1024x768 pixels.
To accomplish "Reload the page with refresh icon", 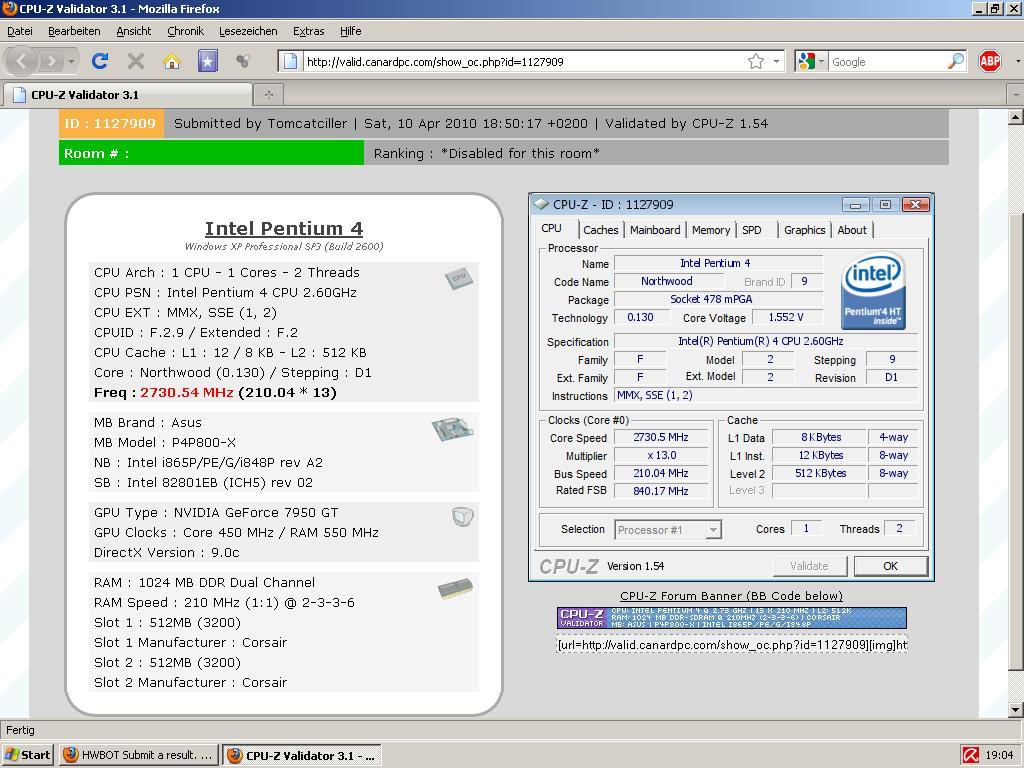I will [100, 61].
